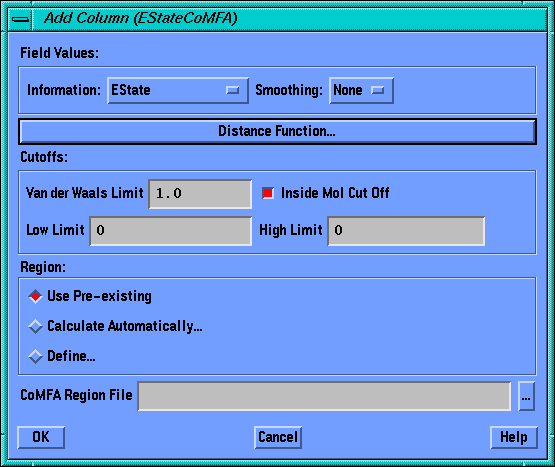The image size is (555, 467).
Task: Browse for region file with ... button
Action: tap(526, 396)
